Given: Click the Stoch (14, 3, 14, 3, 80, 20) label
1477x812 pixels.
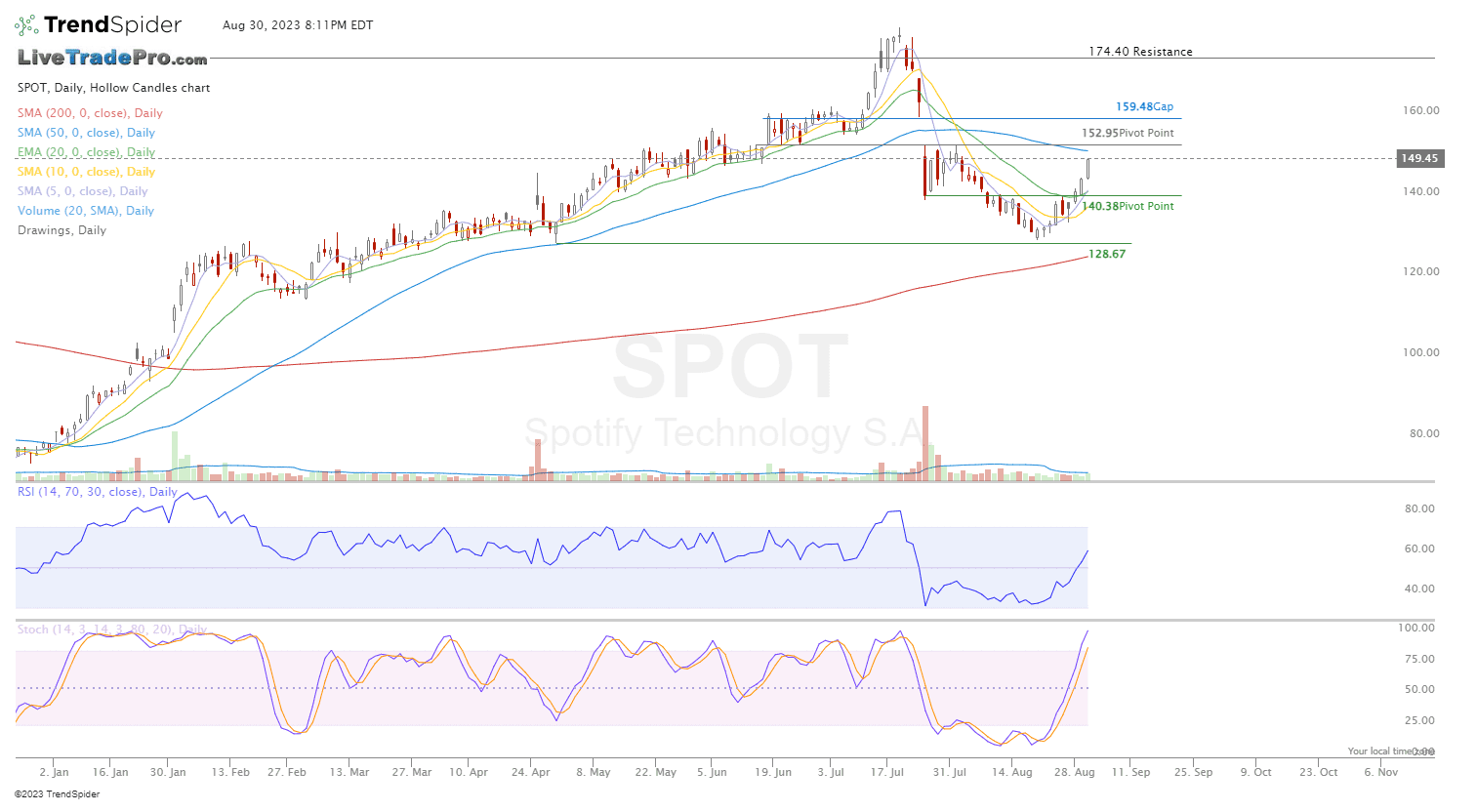Looking at the screenshot, I should click(x=111, y=629).
